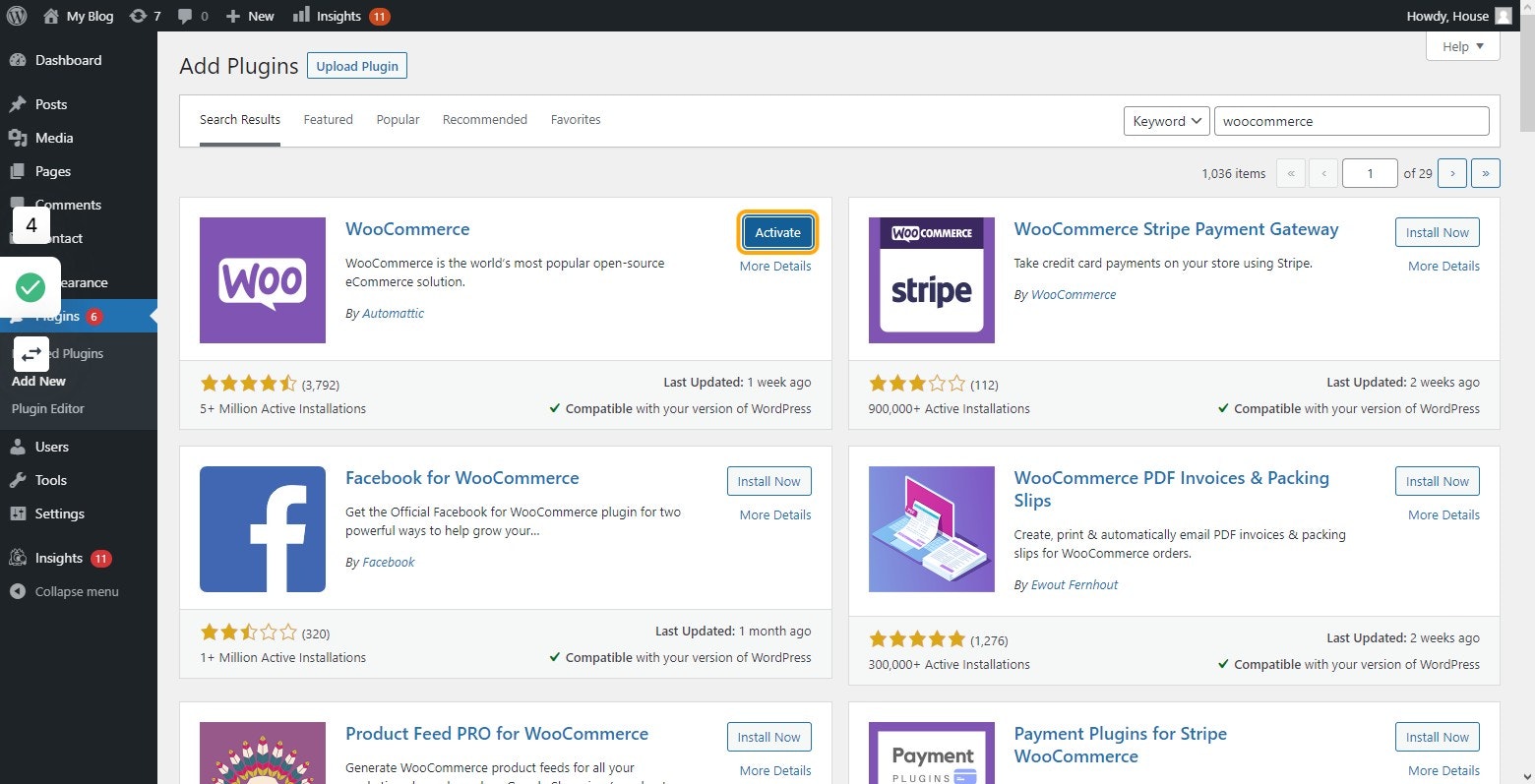
Task: Switch to the Featured tab
Action: click(x=328, y=120)
